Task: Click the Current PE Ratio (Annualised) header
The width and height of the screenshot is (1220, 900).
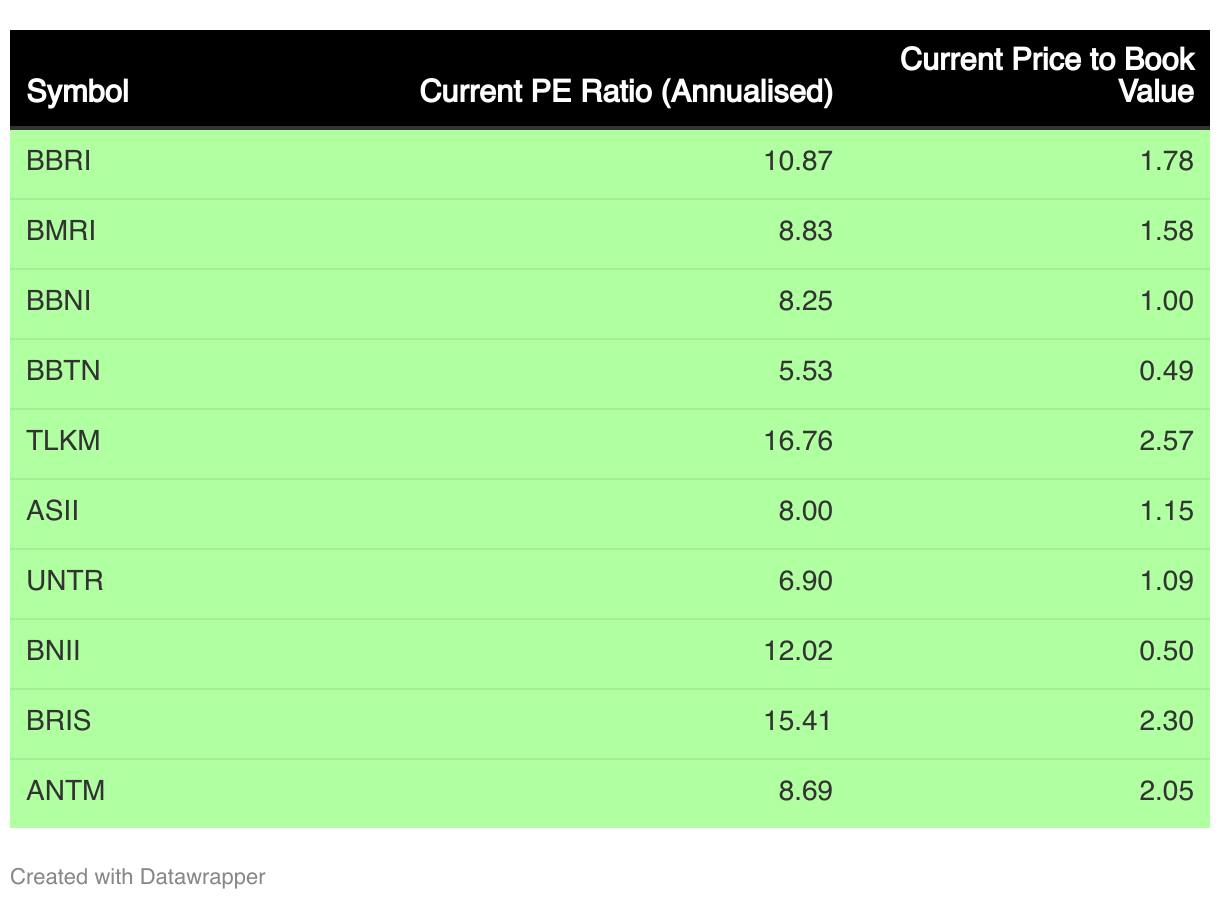Action: [626, 92]
